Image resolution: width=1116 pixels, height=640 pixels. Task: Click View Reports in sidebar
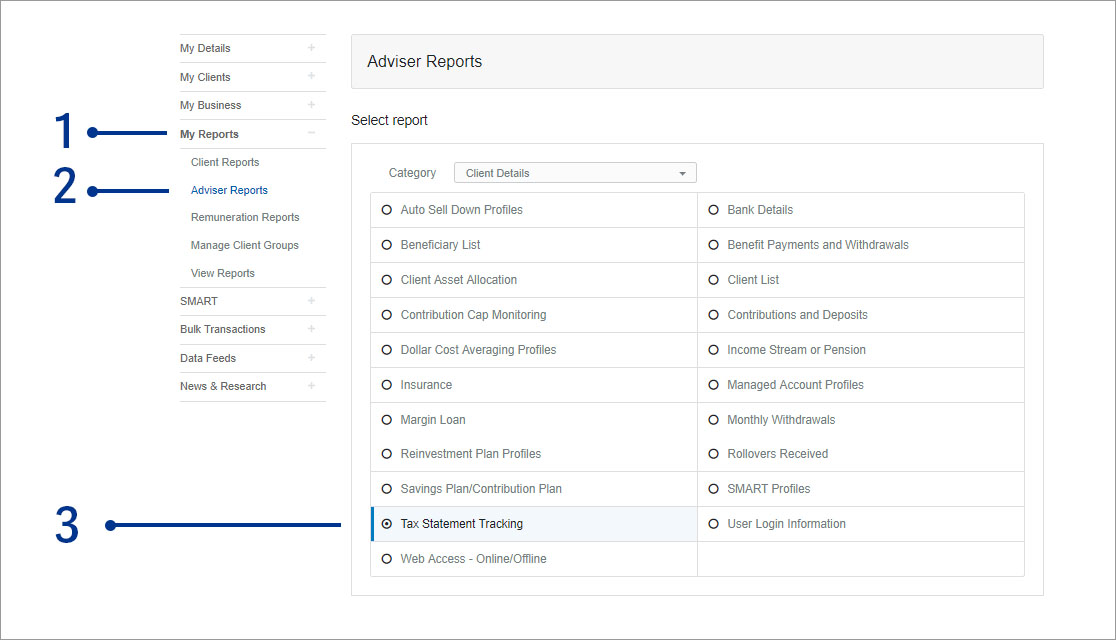click(x=223, y=273)
